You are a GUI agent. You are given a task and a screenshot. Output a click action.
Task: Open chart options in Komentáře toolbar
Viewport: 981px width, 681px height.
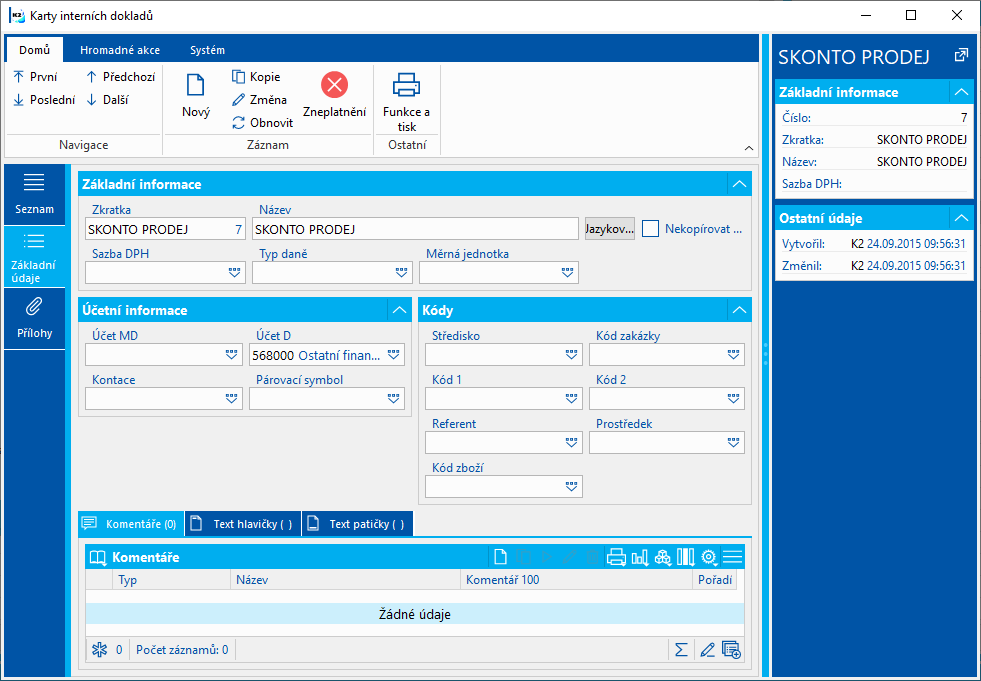click(x=639, y=557)
